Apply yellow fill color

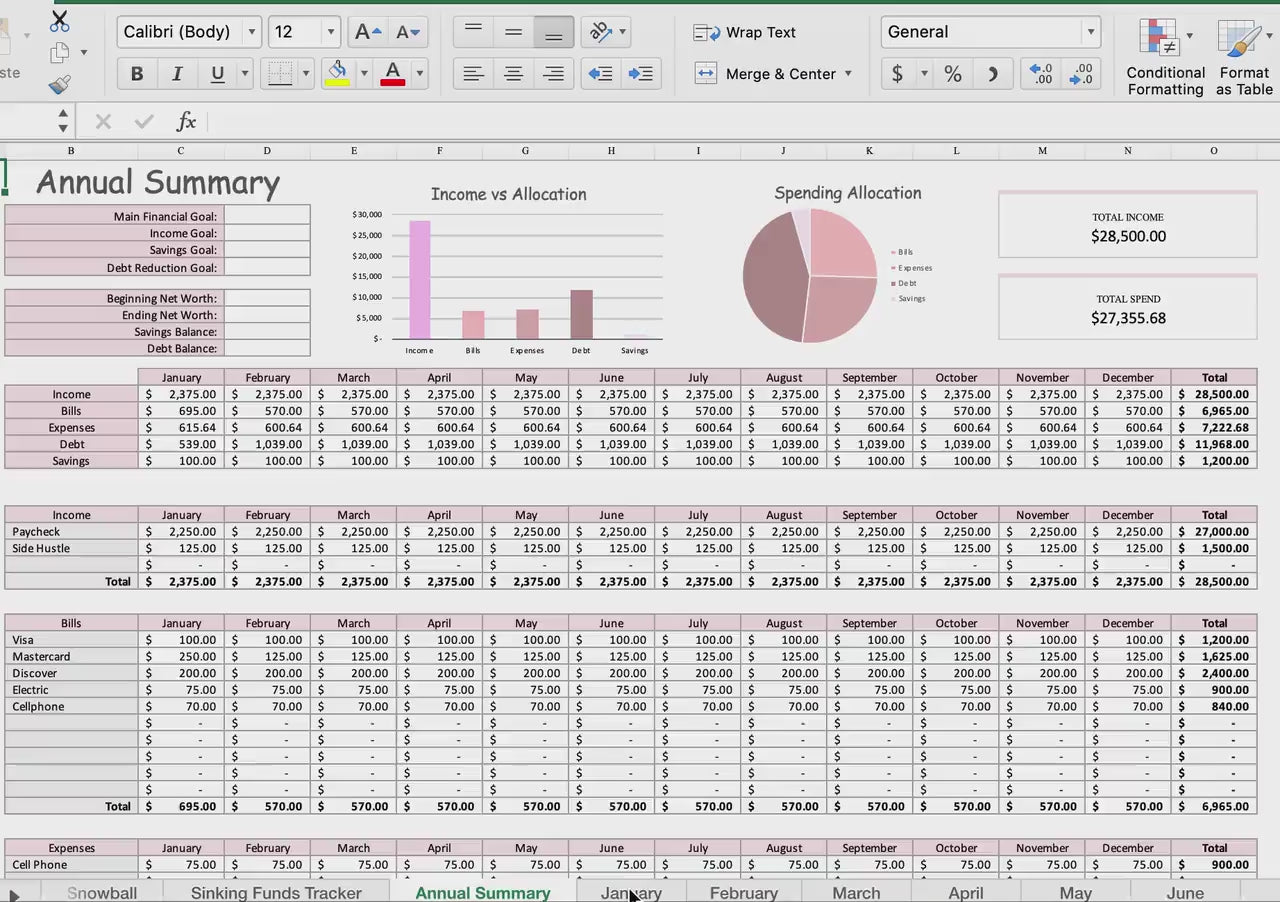[x=337, y=73]
